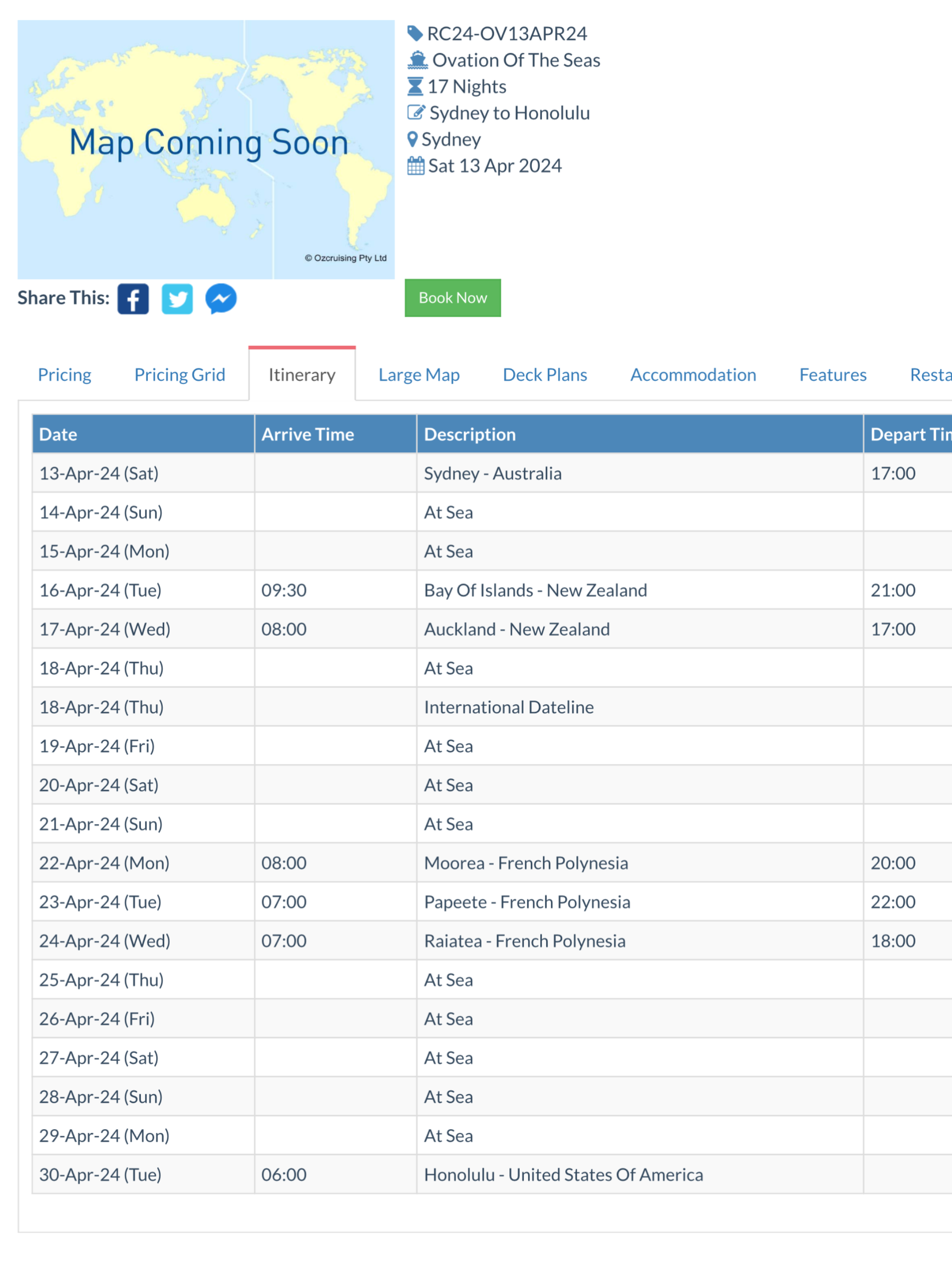
Task: Click the Description column header
Action: tap(640, 435)
